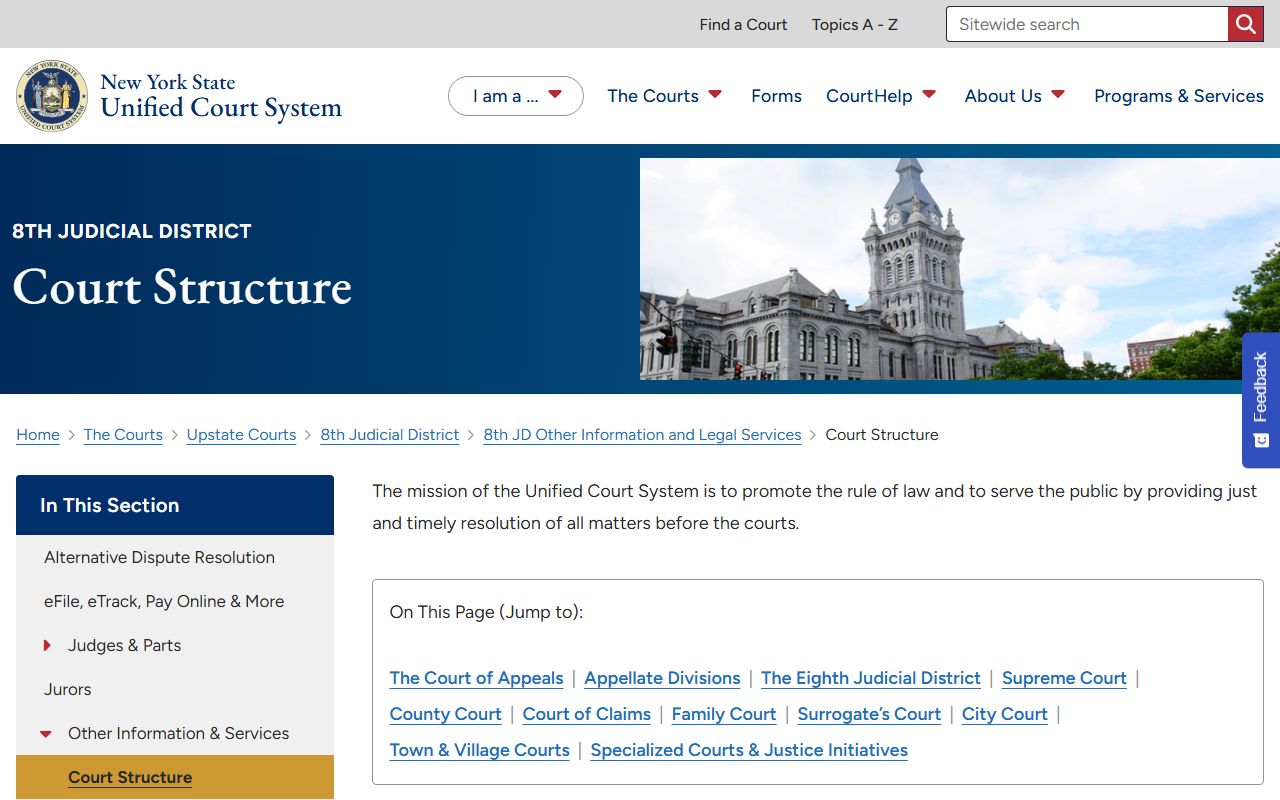Click the courthouse banner photo
The width and height of the screenshot is (1280, 800).
click(x=960, y=269)
